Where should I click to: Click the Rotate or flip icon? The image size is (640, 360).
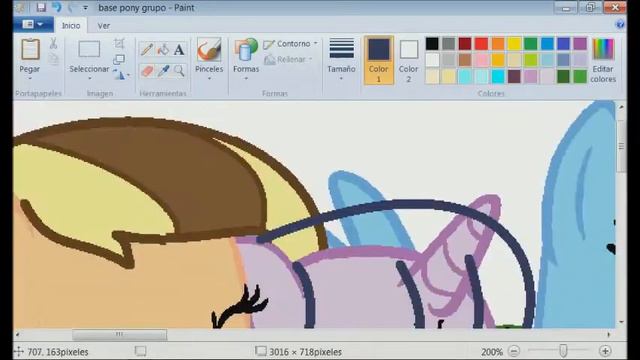coord(119,75)
